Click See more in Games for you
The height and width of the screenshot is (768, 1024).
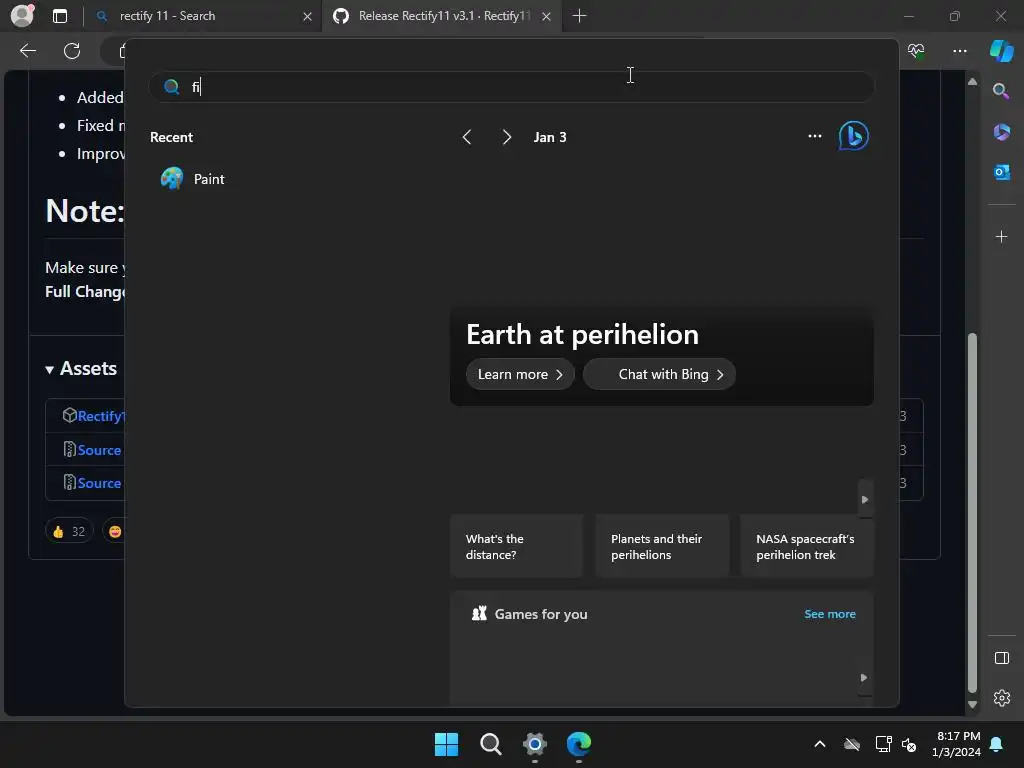829,614
